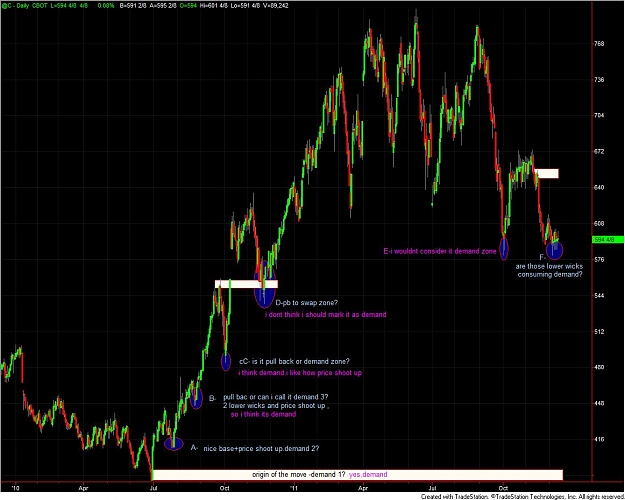Select the 'D-pb to swap zone?' annotation
This screenshot has height=500, width=625.
pos(307,303)
